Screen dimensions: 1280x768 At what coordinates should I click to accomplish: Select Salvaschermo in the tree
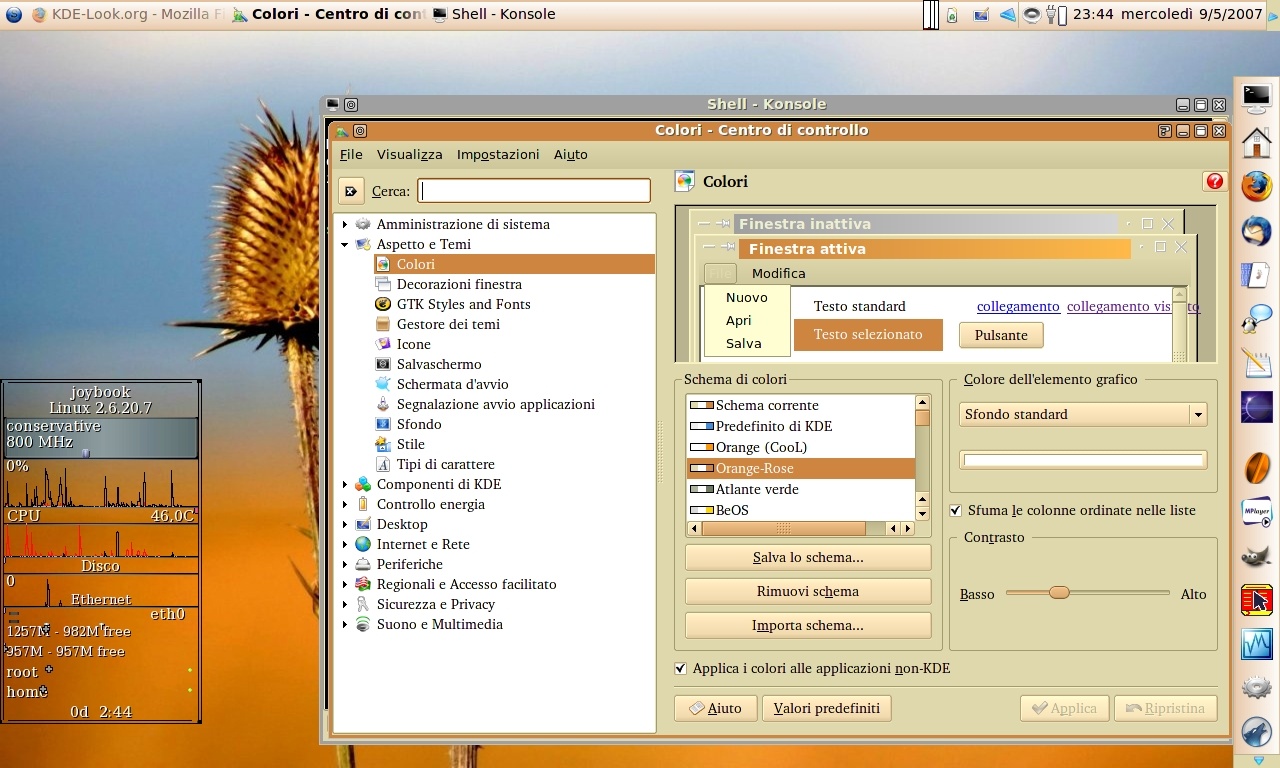[439, 364]
